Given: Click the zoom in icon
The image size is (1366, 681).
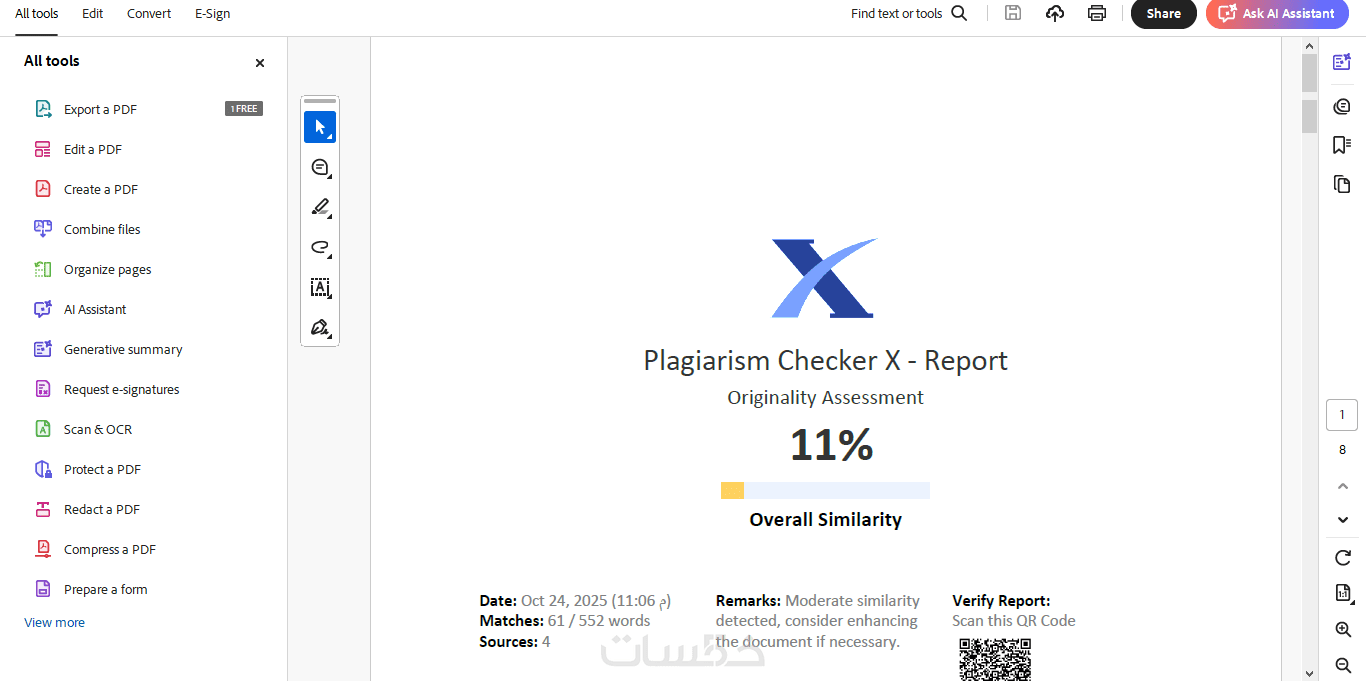Looking at the screenshot, I should pyautogui.click(x=1343, y=629).
